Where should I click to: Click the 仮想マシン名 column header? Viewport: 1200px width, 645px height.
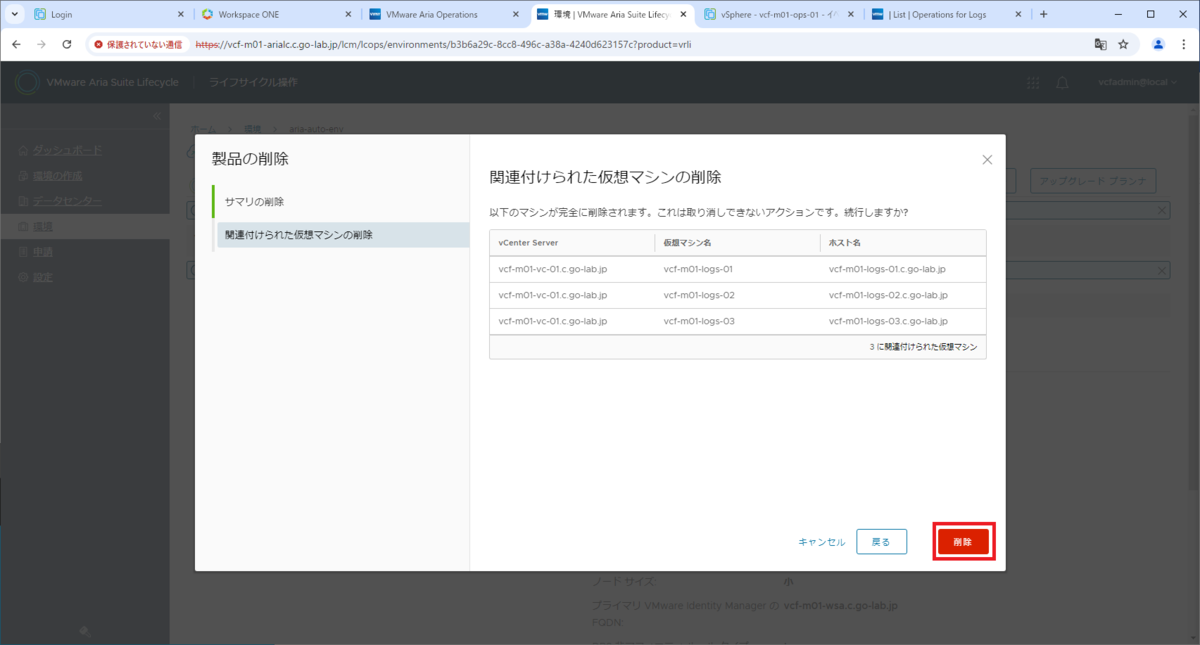click(x=738, y=243)
